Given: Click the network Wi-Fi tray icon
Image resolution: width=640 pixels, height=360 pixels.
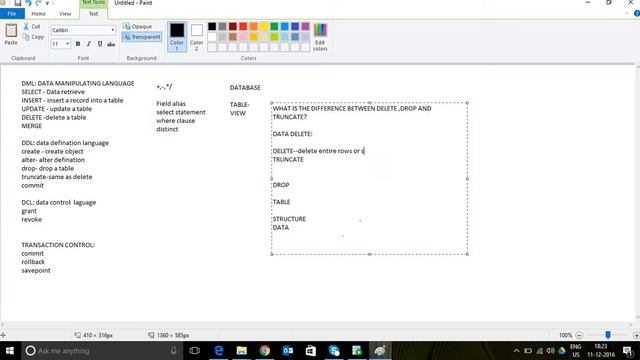Looking at the screenshot, I should [x=540, y=351].
